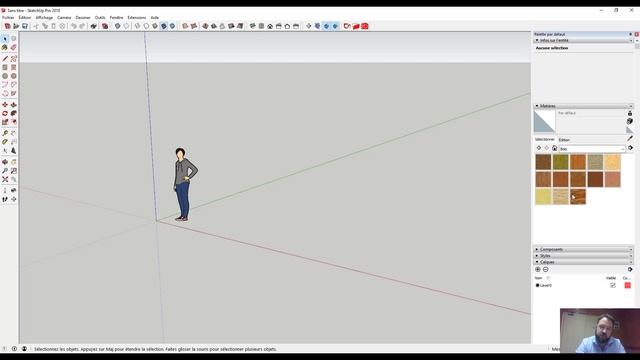This screenshot has height=360, width=640.
Task: Switch to materials Édition tab
Action: coord(564,140)
